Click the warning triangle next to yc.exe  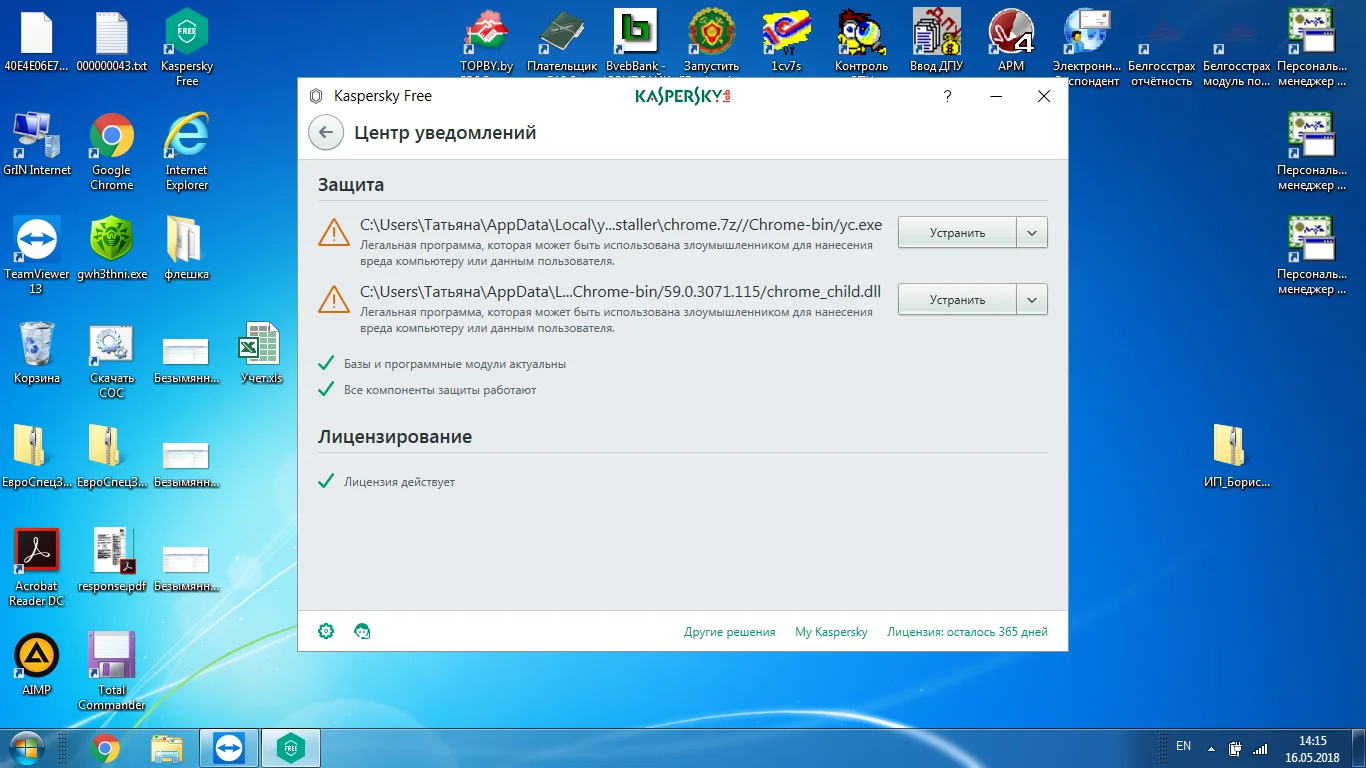[x=333, y=232]
